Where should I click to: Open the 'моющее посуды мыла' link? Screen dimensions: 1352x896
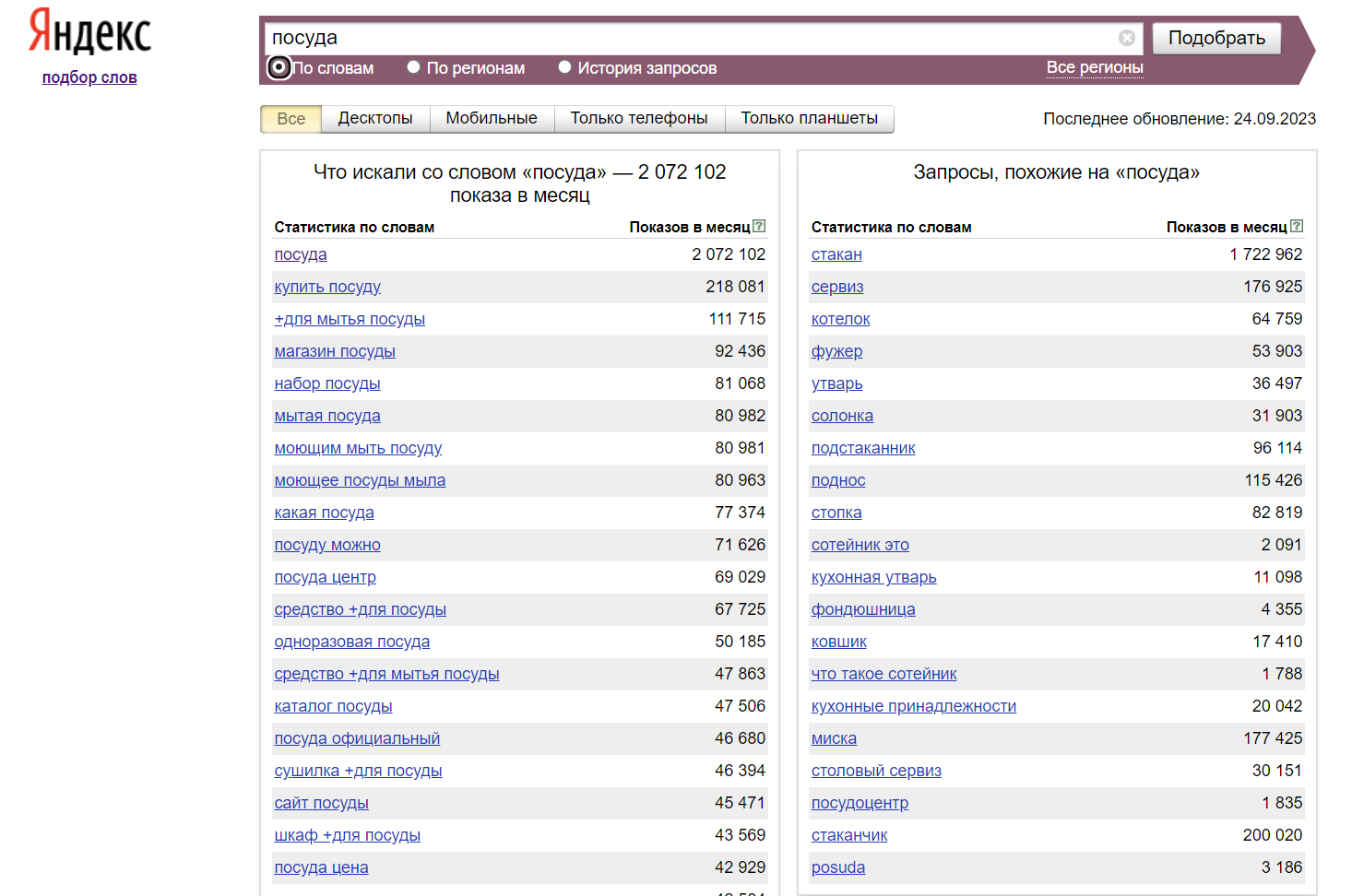360,480
